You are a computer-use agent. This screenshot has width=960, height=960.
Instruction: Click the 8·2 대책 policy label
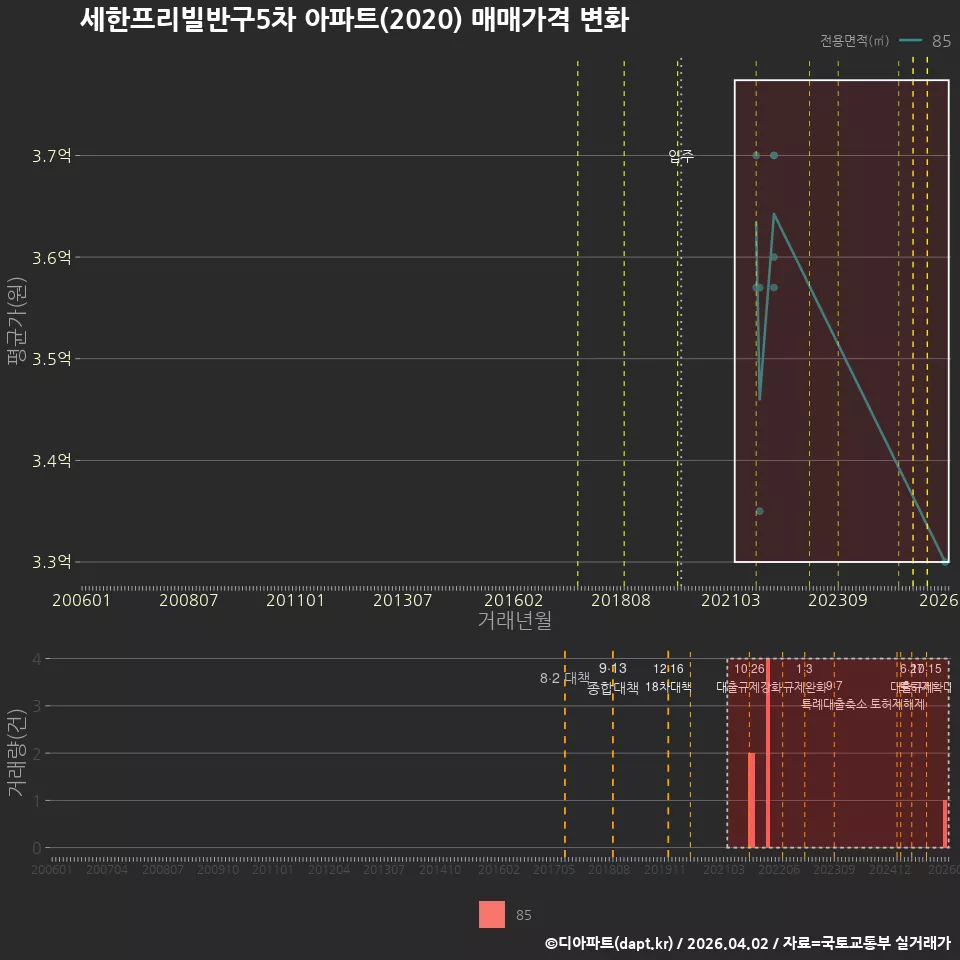click(564, 678)
